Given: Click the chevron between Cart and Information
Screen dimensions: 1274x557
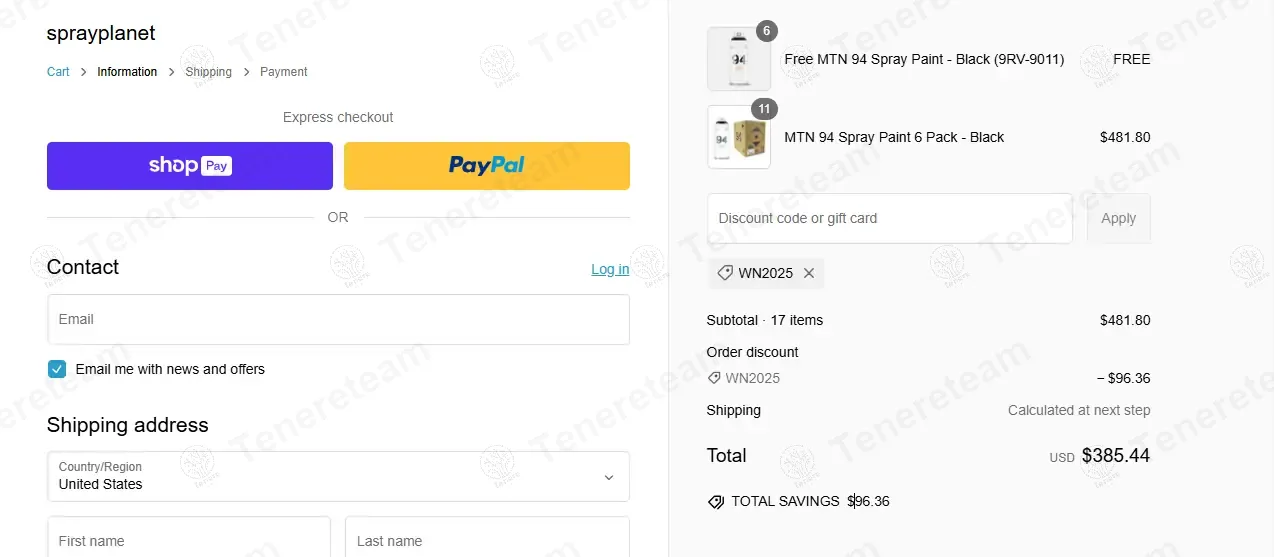Looking at the screenshot, I should click(84, 72).
